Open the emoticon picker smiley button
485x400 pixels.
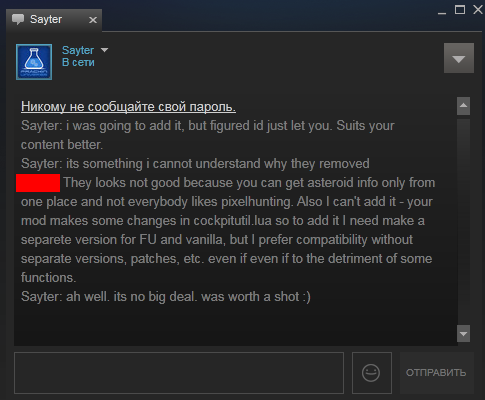point(372,373)
